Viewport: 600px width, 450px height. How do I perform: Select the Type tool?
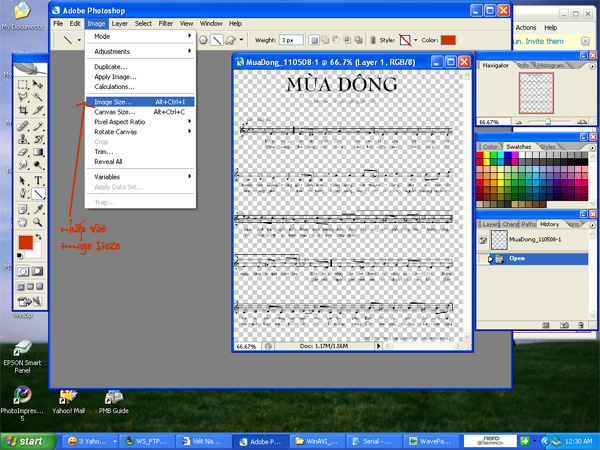point(38,181)
